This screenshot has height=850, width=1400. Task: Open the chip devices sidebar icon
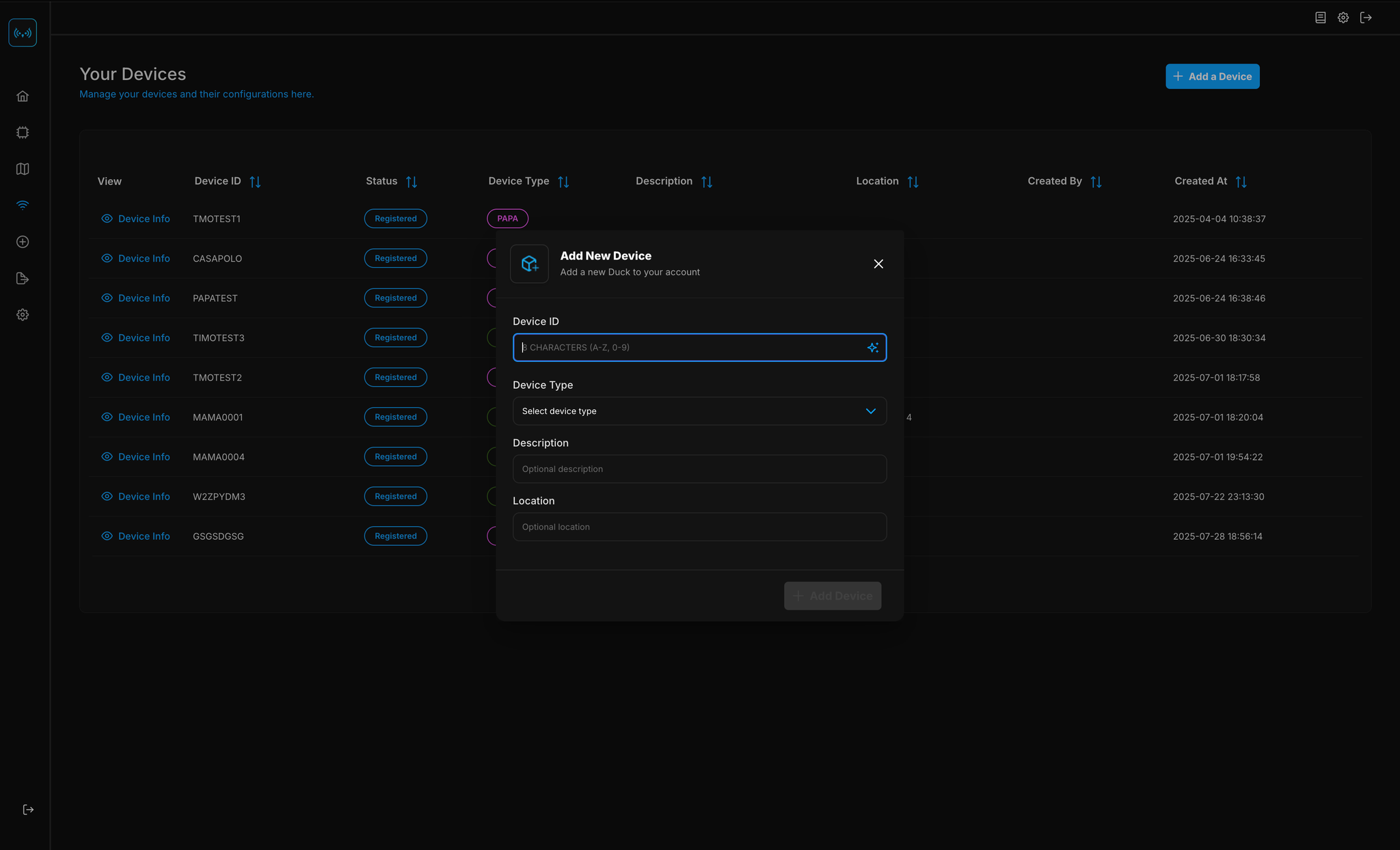23,133
